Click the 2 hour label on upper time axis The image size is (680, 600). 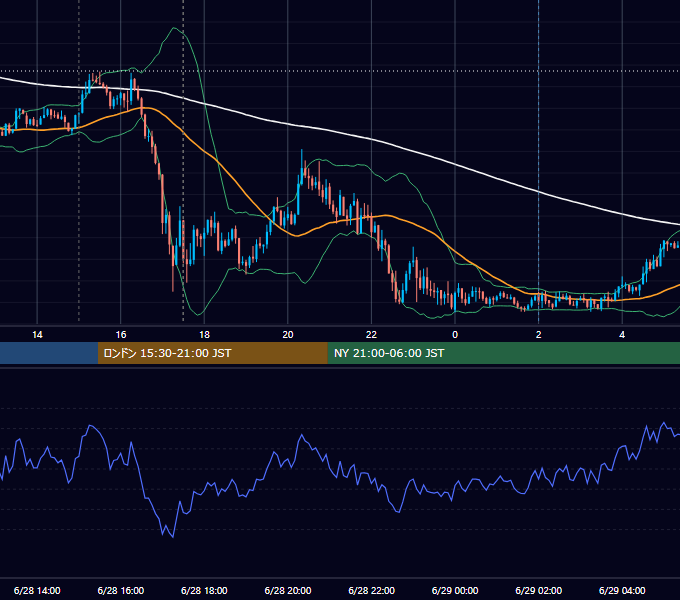pyautogui.click(x=539, y=335)
